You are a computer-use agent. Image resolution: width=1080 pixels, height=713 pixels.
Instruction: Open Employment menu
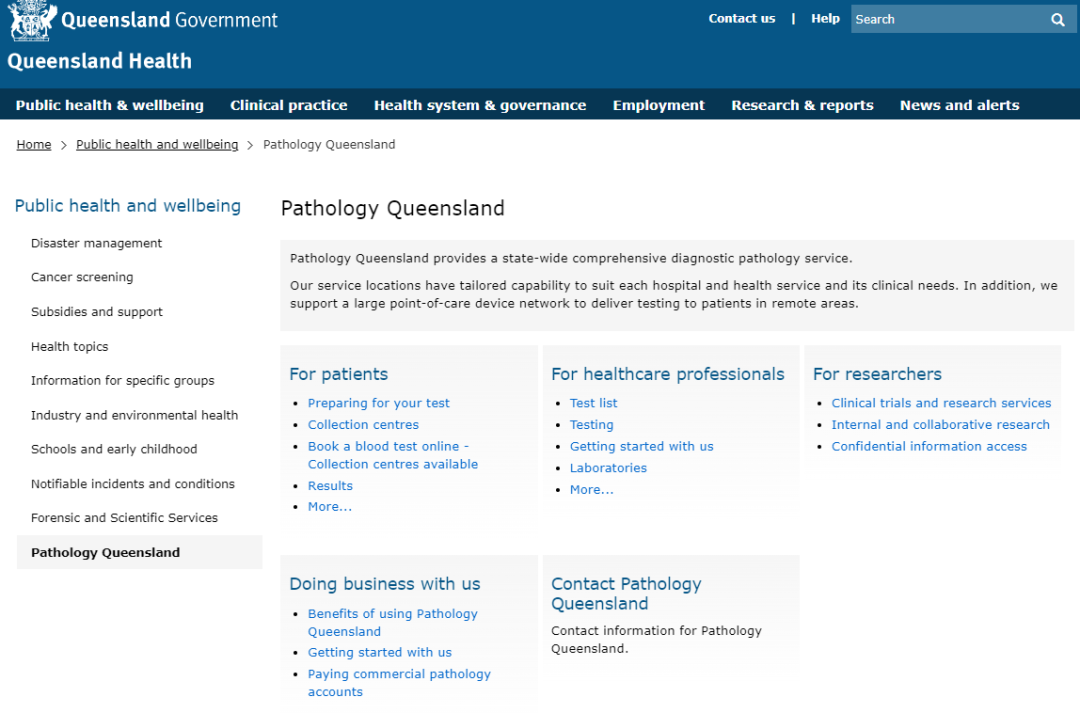658,105
